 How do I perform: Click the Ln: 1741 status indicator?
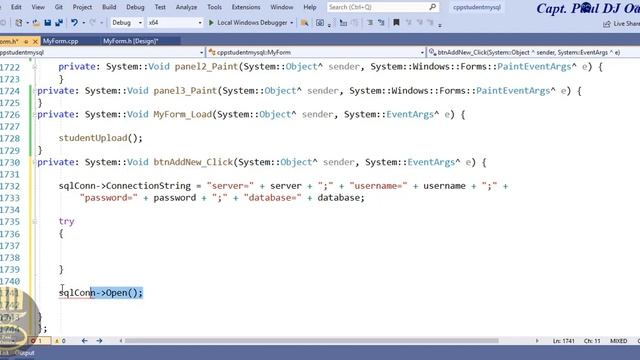(x=564, y=341)
